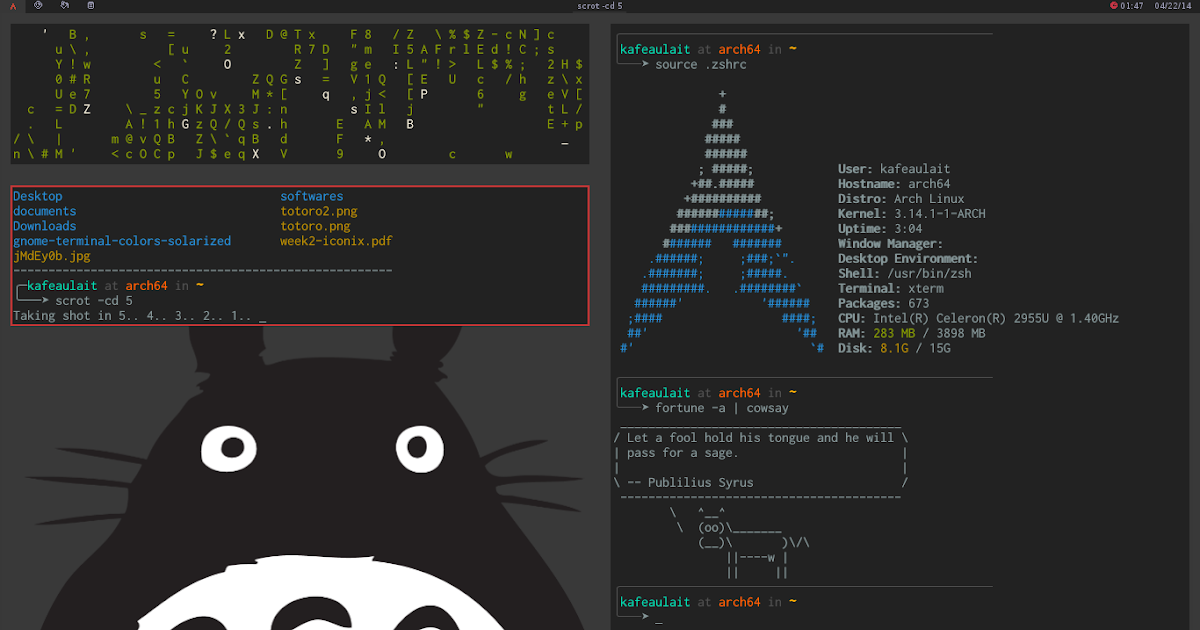
Task: Click the 'pass for a sage.' quote line
Action: tap(683, 453)
